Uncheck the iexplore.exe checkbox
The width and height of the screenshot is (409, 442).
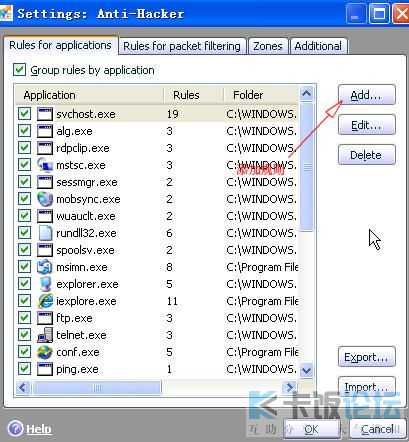pyautogui.click(x=24, y=301)
